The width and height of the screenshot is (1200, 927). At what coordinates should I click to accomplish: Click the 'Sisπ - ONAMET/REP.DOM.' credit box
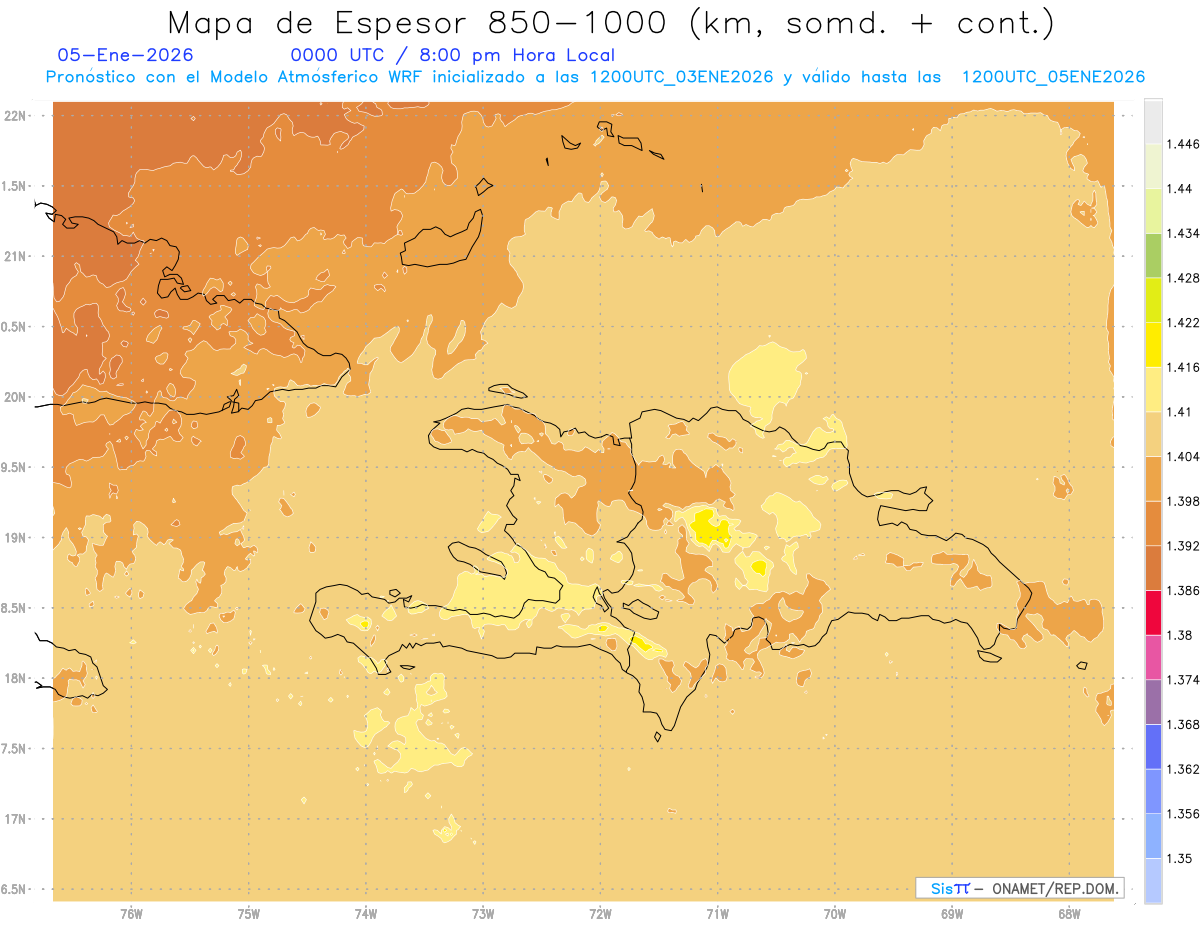click(x=1019, y=888)
